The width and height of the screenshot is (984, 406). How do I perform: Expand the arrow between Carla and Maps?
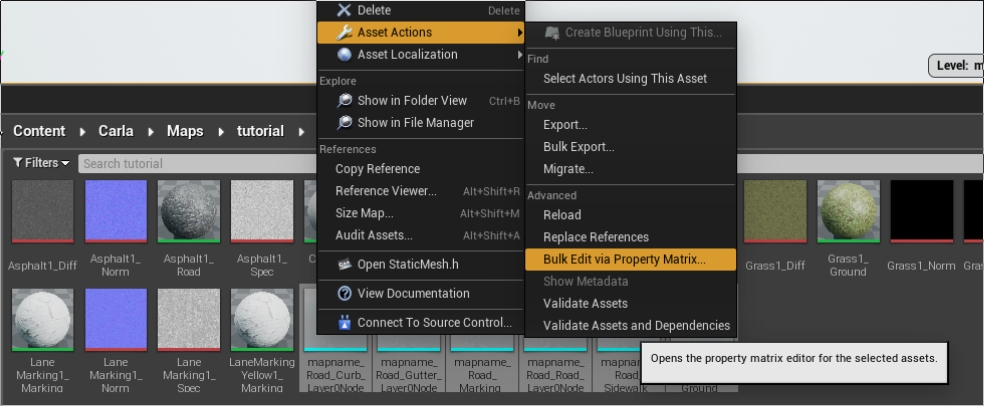[151, 131]
